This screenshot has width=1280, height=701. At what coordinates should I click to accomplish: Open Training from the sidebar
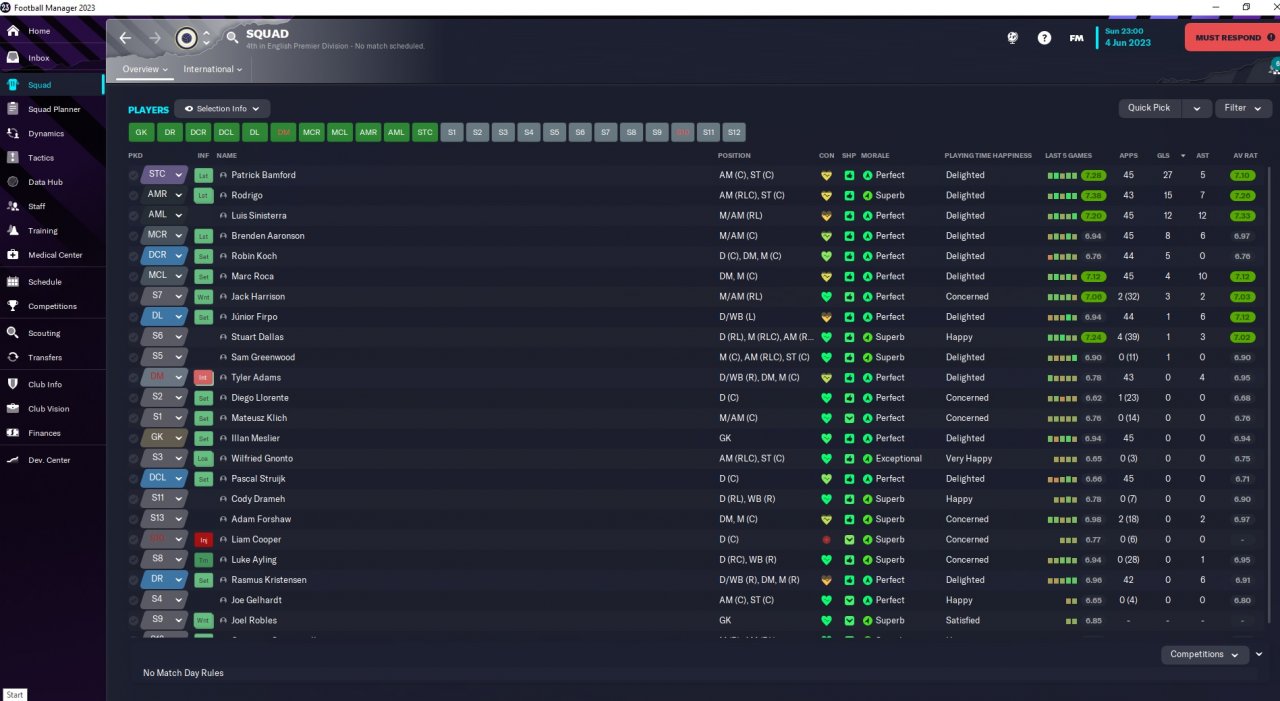point(42,230)
